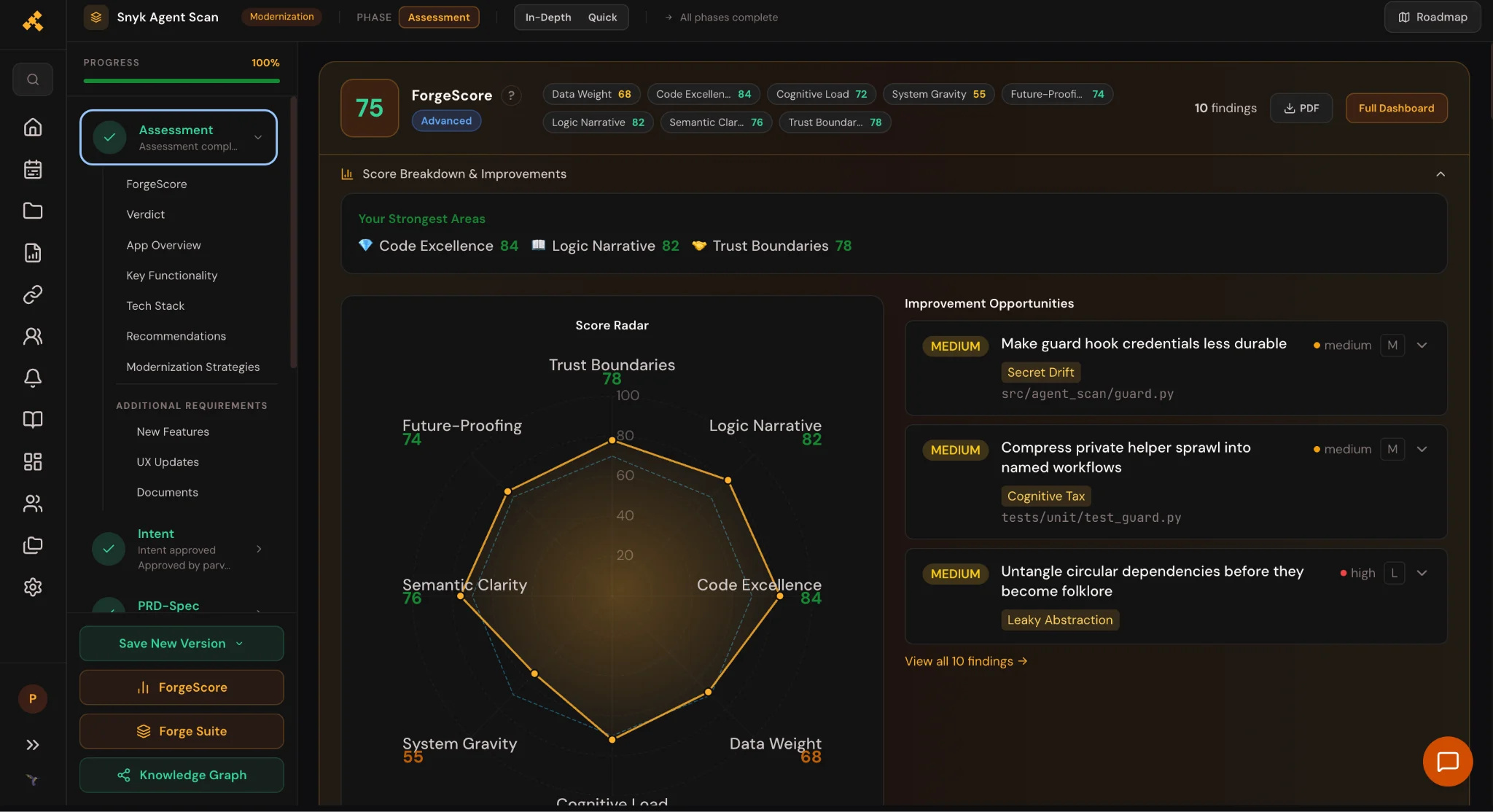Switch scan mode to Quick

tap(602, 17)
